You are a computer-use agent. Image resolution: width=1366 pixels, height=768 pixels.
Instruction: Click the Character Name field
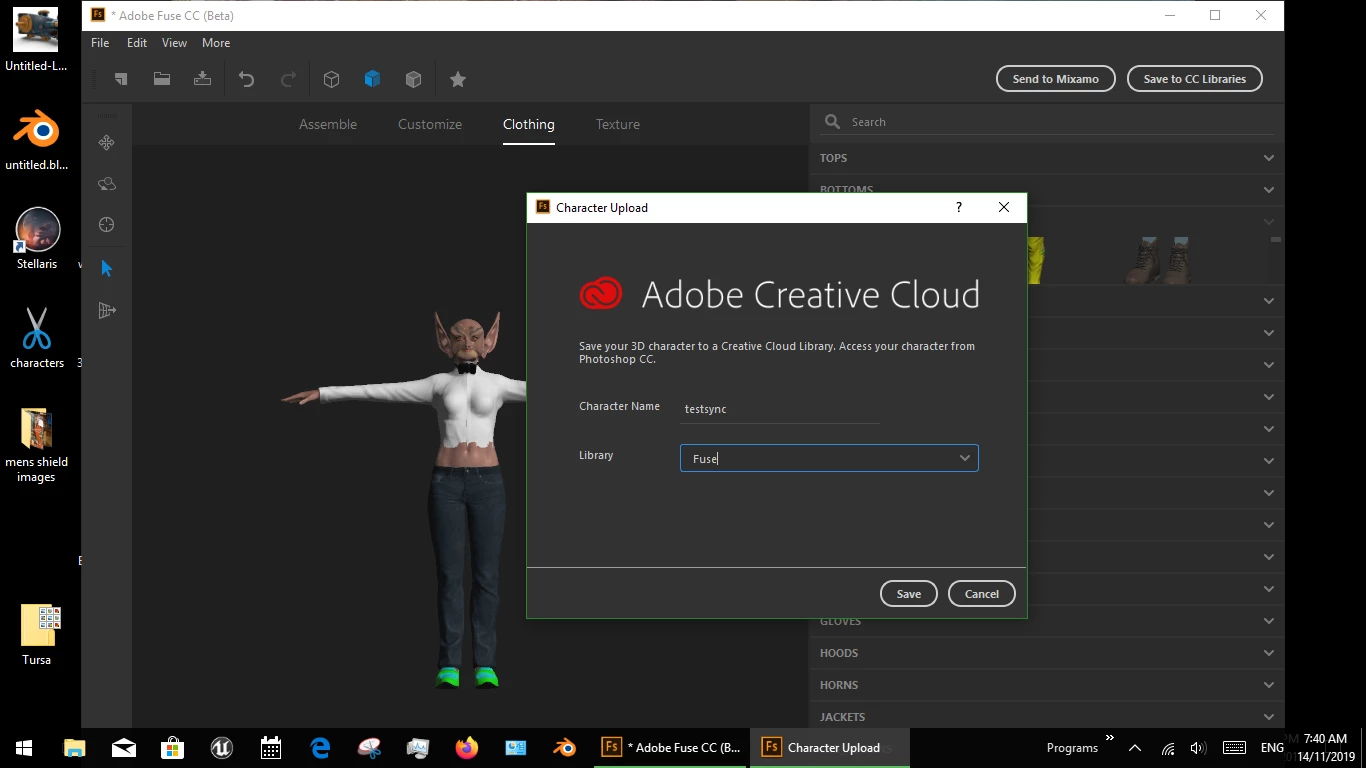(780, 409)
